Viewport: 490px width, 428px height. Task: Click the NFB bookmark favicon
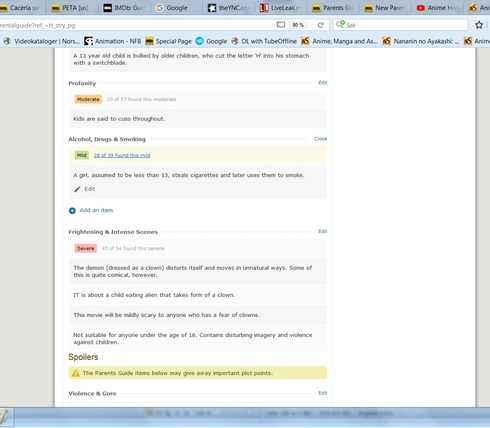click(x=88, y=41)
